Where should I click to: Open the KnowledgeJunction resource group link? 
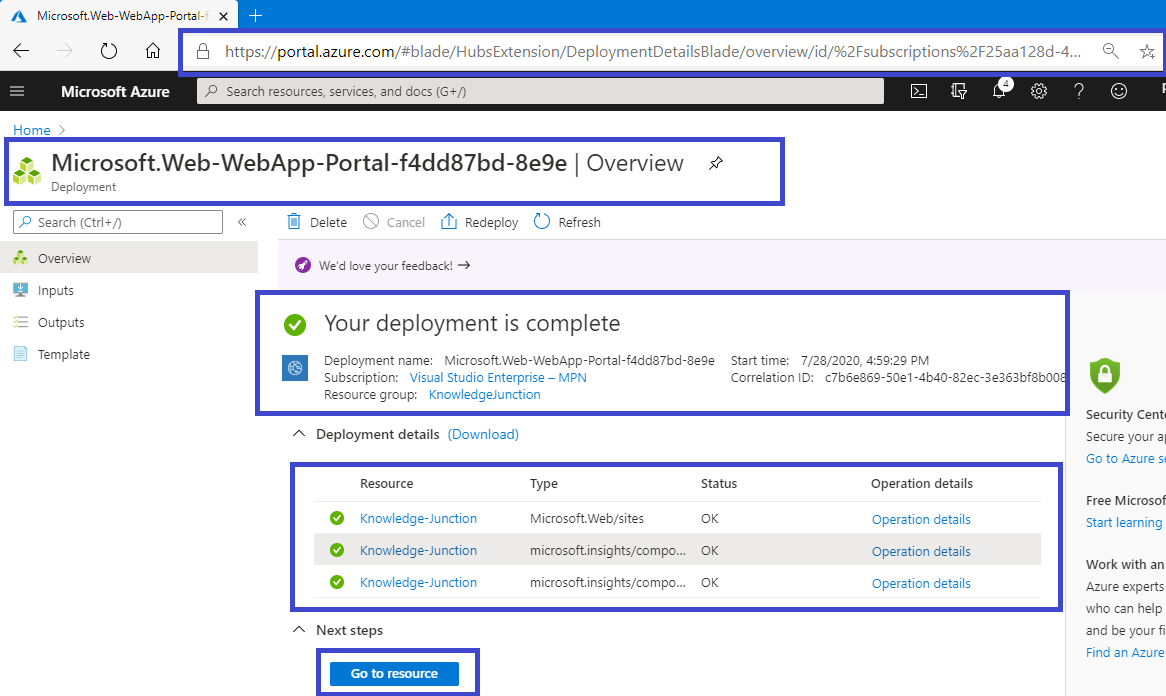coord(485,395)
